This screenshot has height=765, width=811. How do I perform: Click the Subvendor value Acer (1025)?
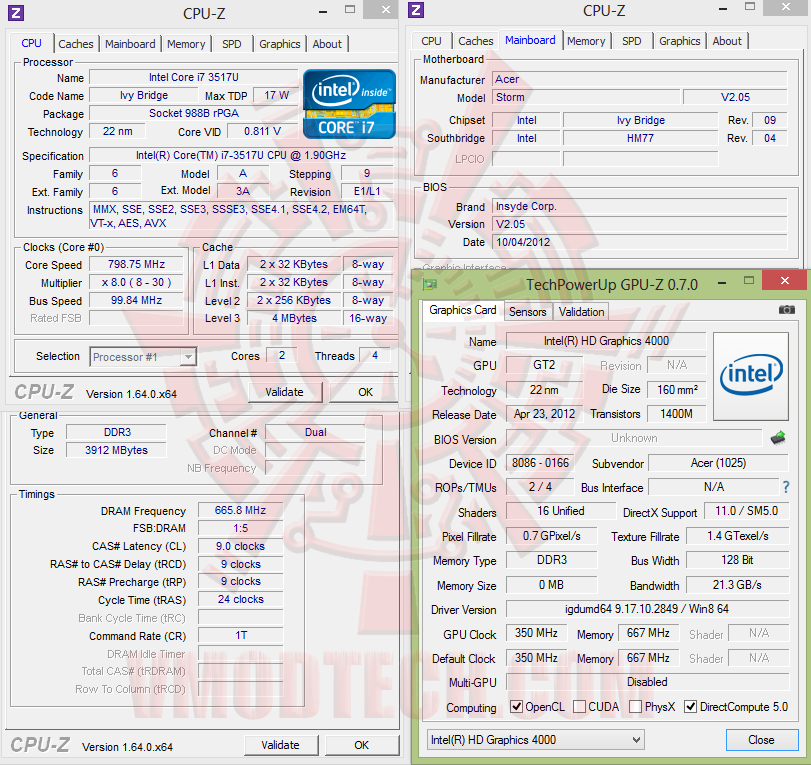718,463
